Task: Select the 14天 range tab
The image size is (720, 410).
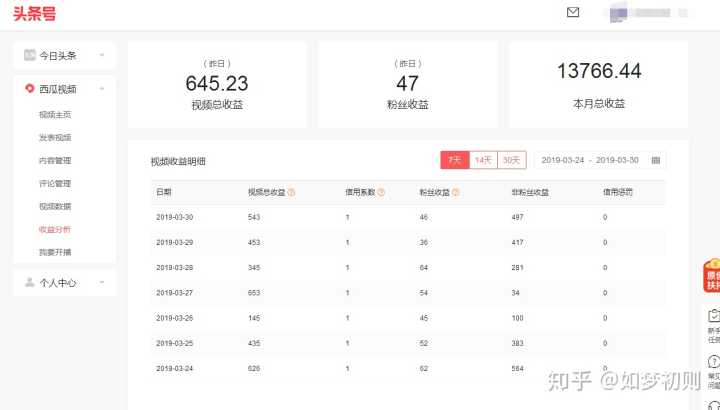Action: pos(483,160)
